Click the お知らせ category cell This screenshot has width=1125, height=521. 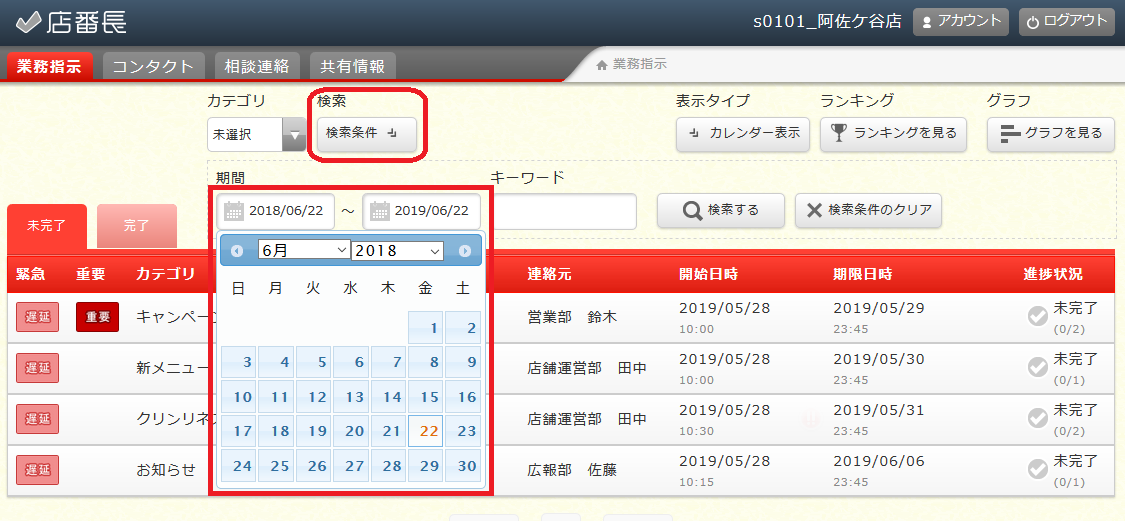click(x=166, y=470)
